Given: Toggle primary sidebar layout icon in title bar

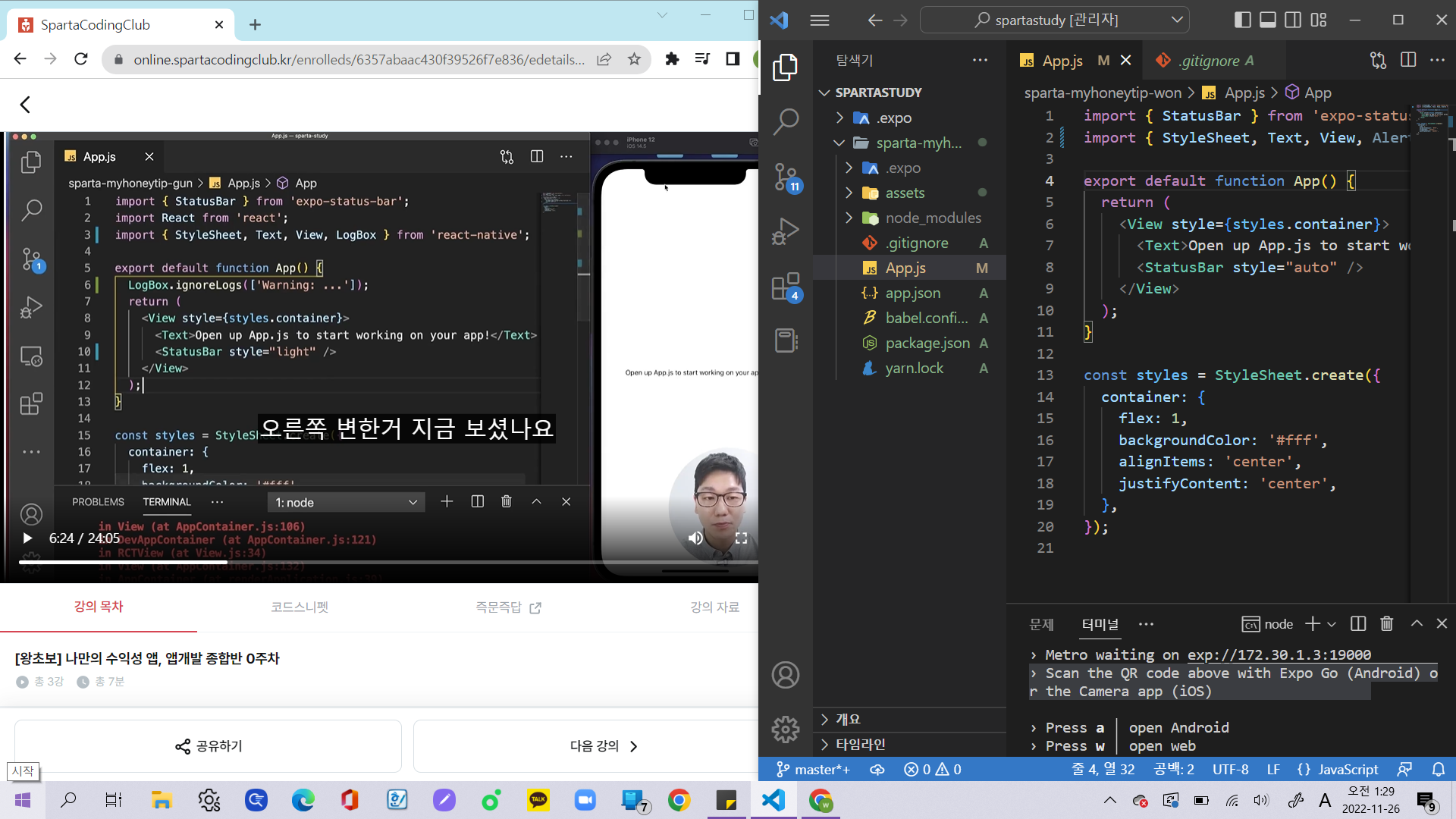Looking at the screenshot, I should coord(1242,20).
